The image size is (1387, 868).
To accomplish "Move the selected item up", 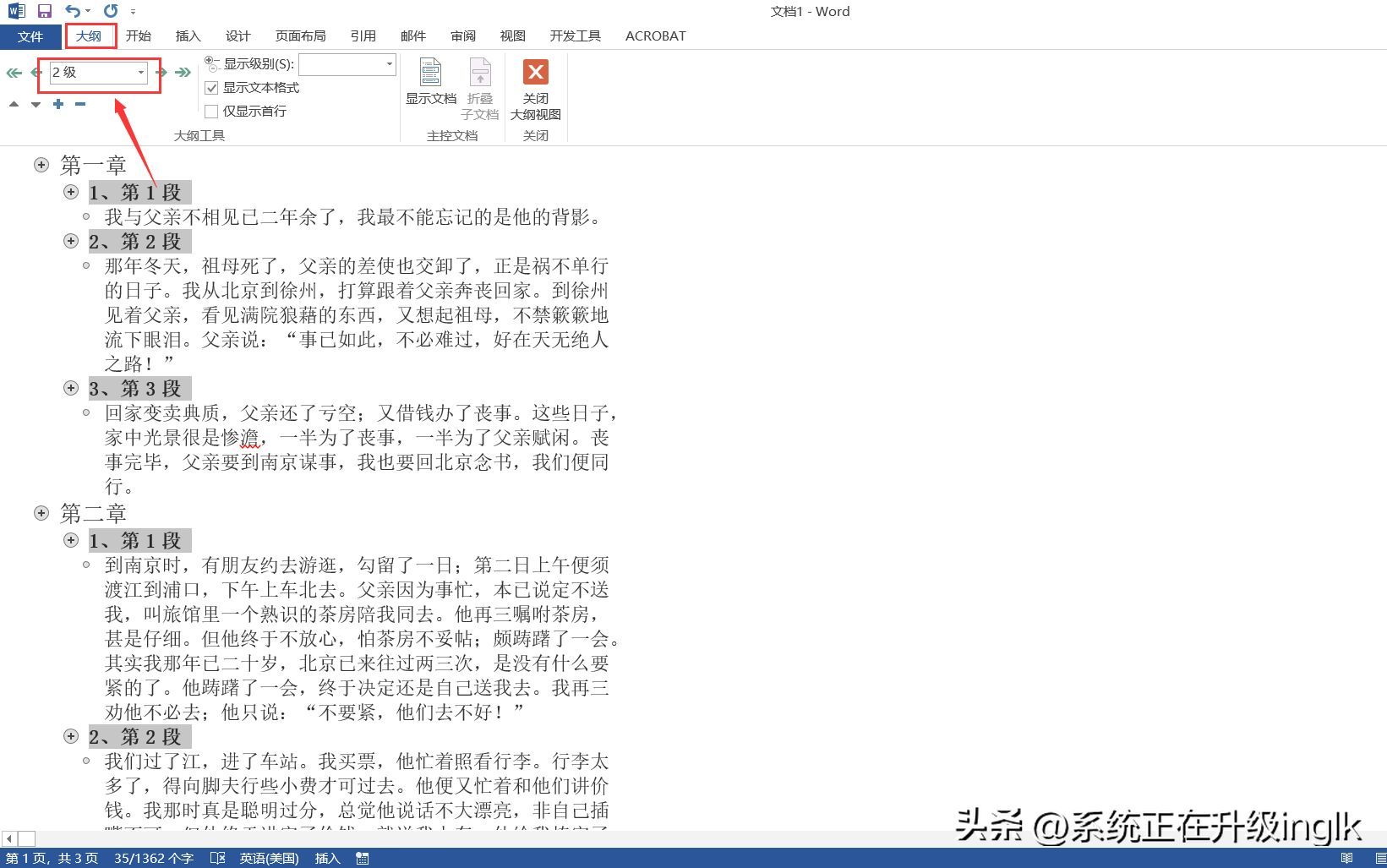I will (x=14, y=104).
